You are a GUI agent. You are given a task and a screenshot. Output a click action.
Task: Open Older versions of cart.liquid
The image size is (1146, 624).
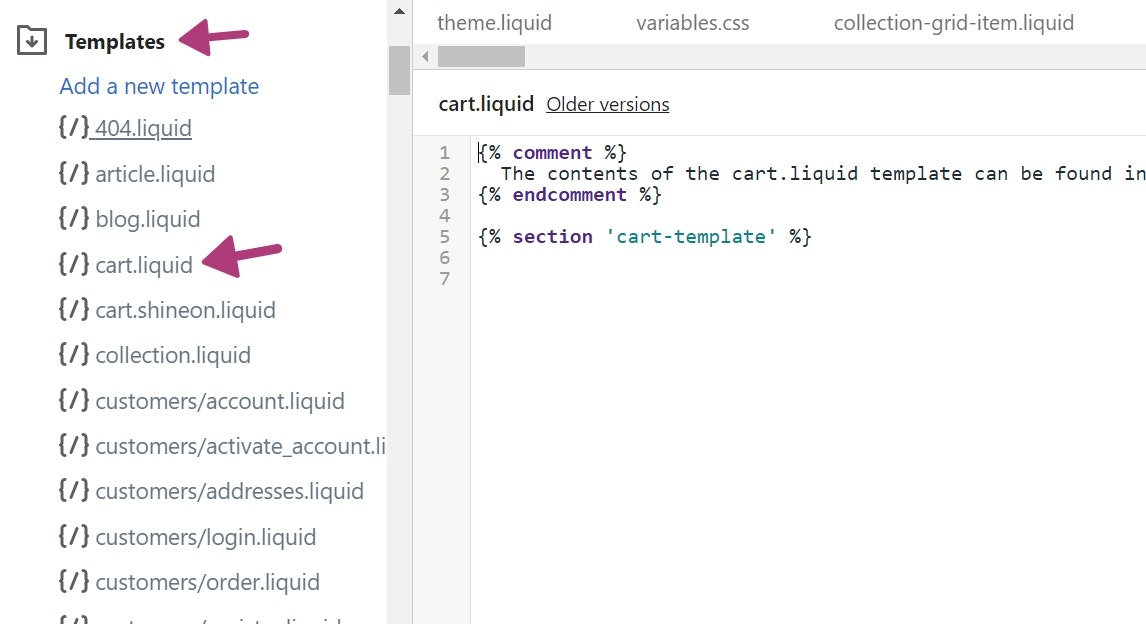608,104
